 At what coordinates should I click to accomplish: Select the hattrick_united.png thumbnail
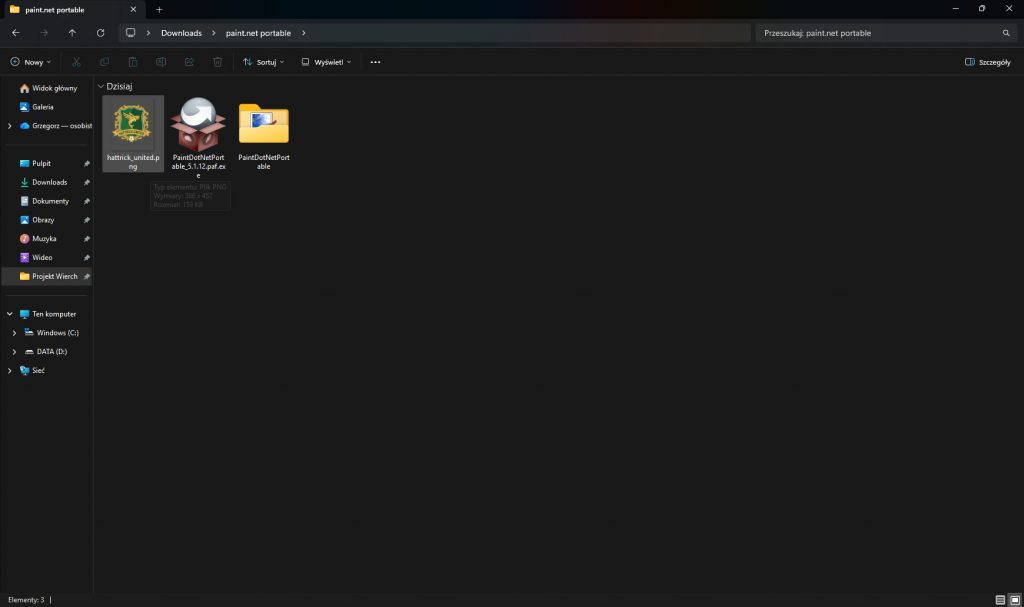coord(132,123)
